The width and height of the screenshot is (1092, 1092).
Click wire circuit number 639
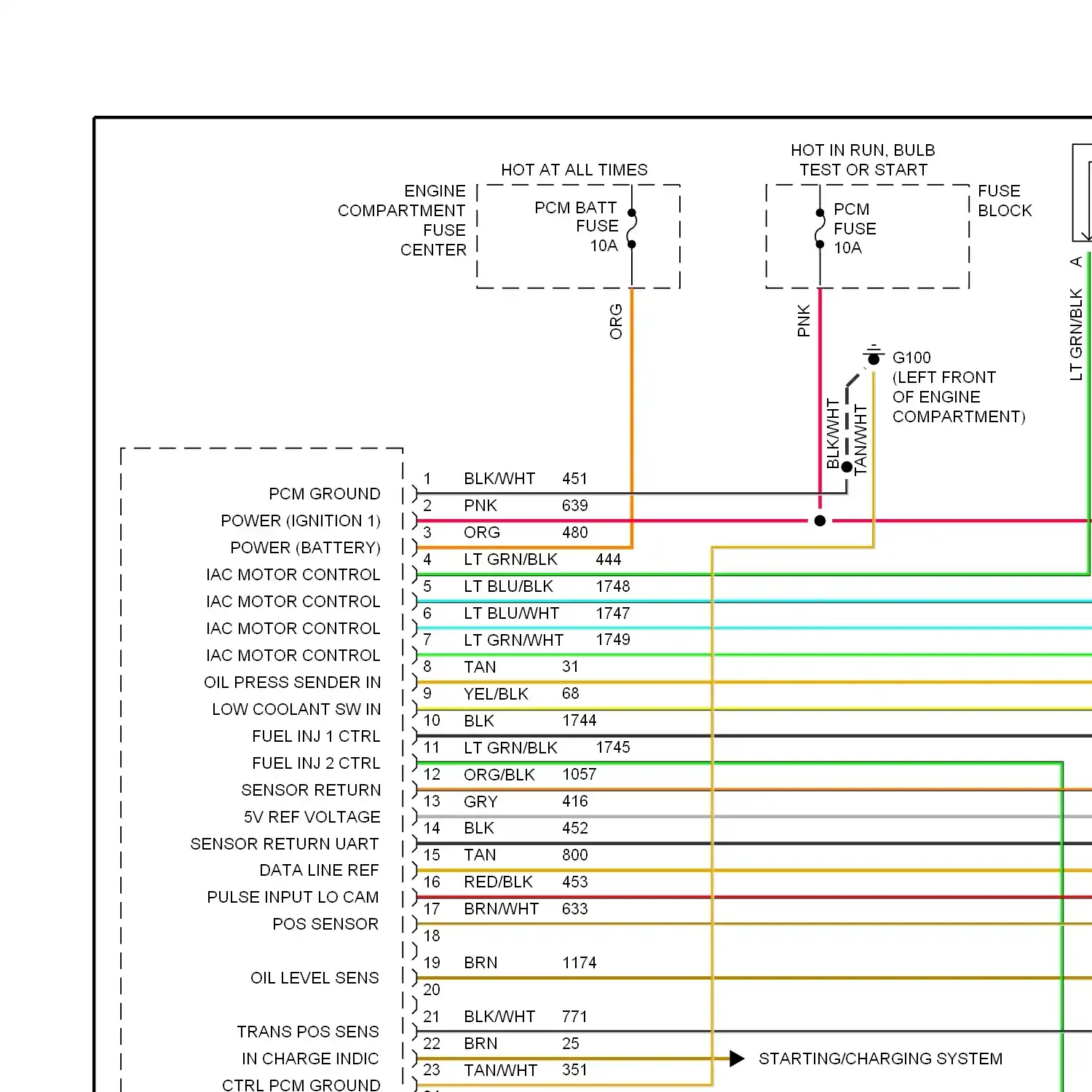click(574, 505)
